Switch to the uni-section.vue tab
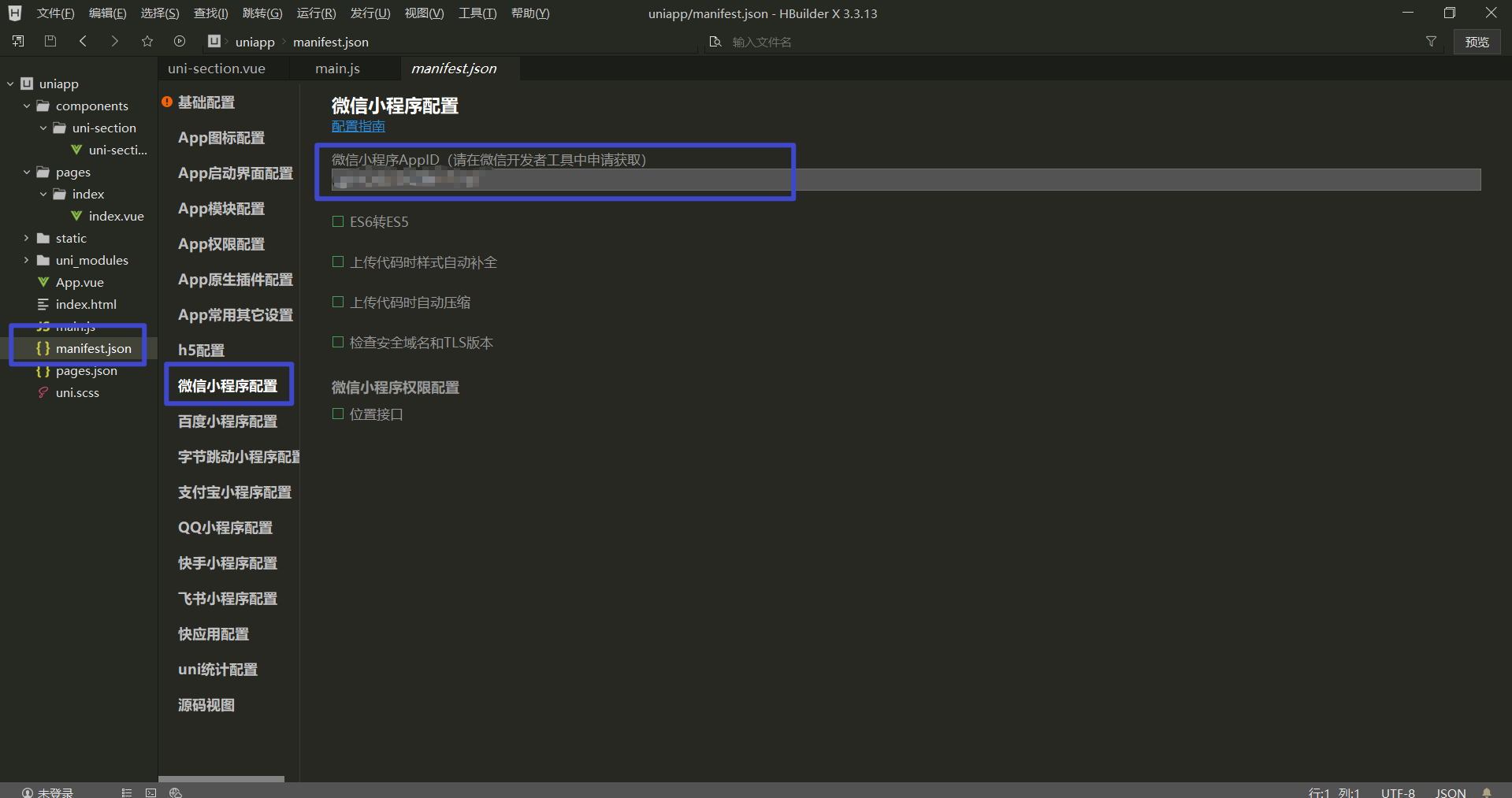Image resolution: width=1512 pixels, height=798 pixels. (x=217, y=69)
